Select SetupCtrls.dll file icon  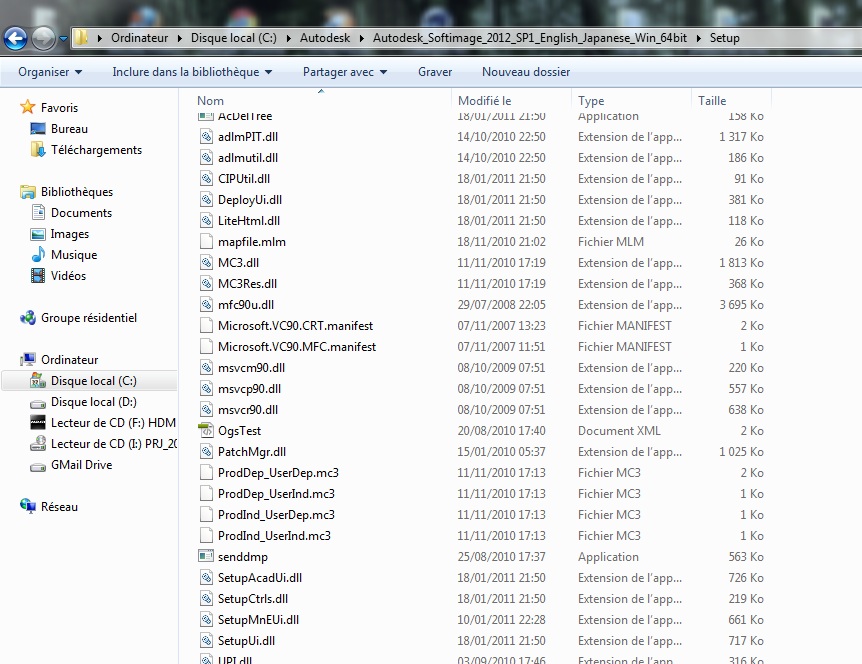coord(206,599)
